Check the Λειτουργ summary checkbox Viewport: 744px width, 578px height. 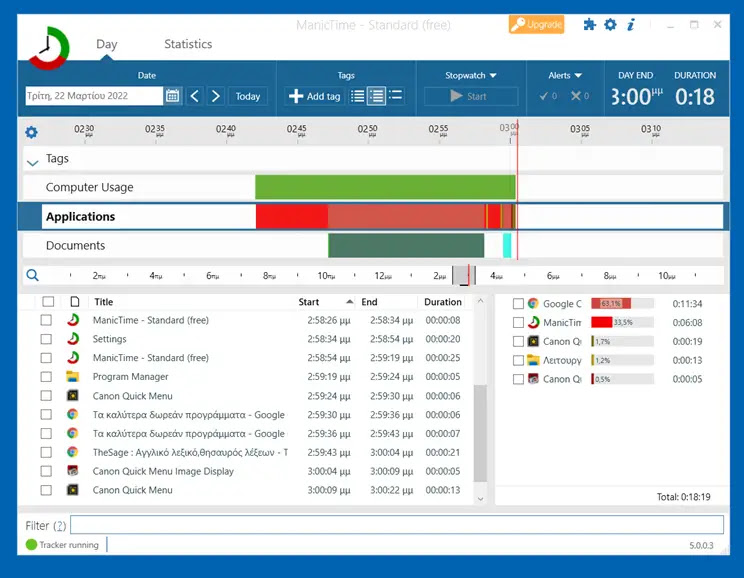click(x=518, y=361)
